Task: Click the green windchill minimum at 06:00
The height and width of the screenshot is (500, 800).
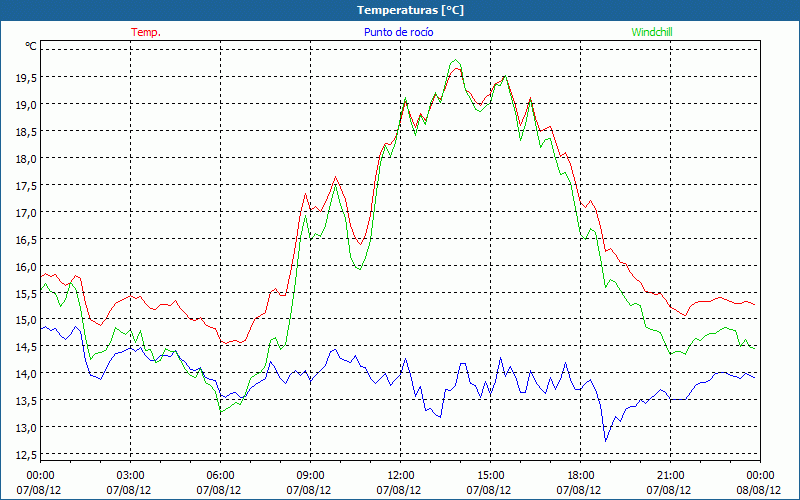Action: pos(220,412)
